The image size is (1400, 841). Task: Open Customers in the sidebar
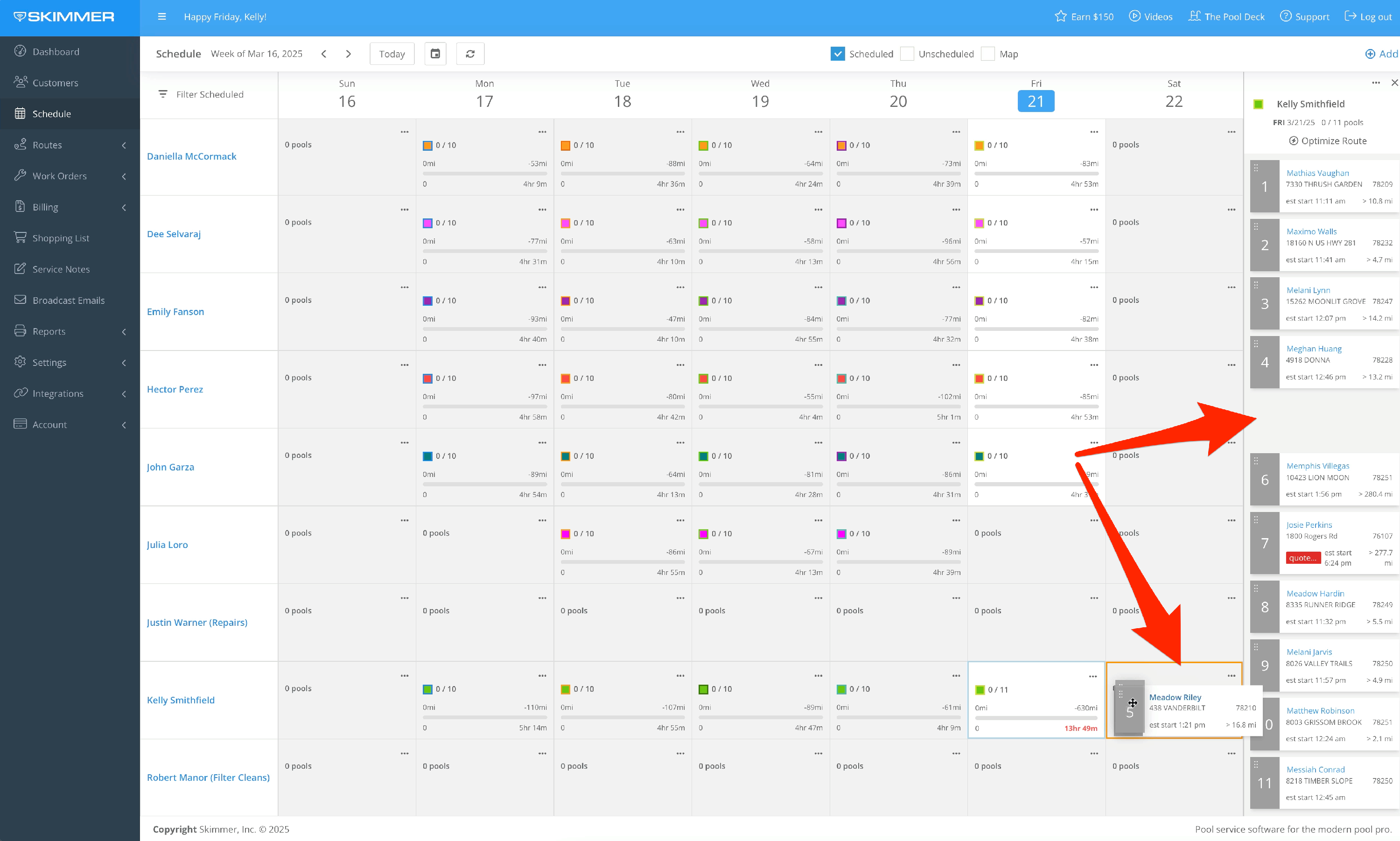[55, 83]
